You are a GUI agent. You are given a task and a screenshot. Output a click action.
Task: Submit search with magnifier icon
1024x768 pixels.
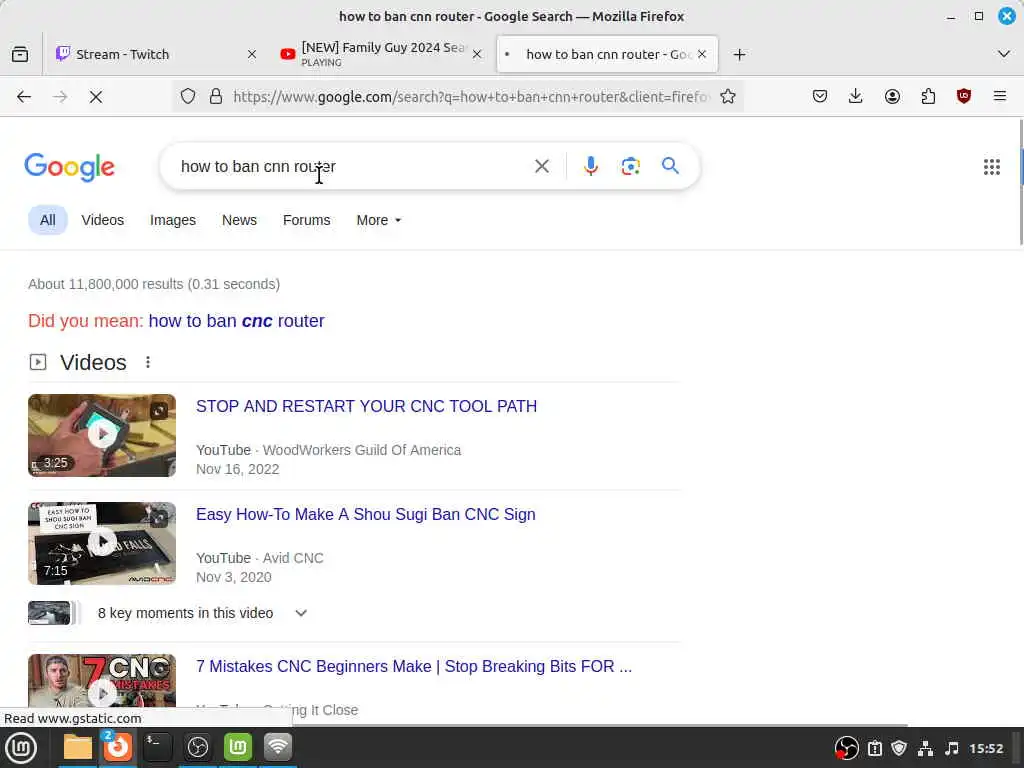(670, 166)
